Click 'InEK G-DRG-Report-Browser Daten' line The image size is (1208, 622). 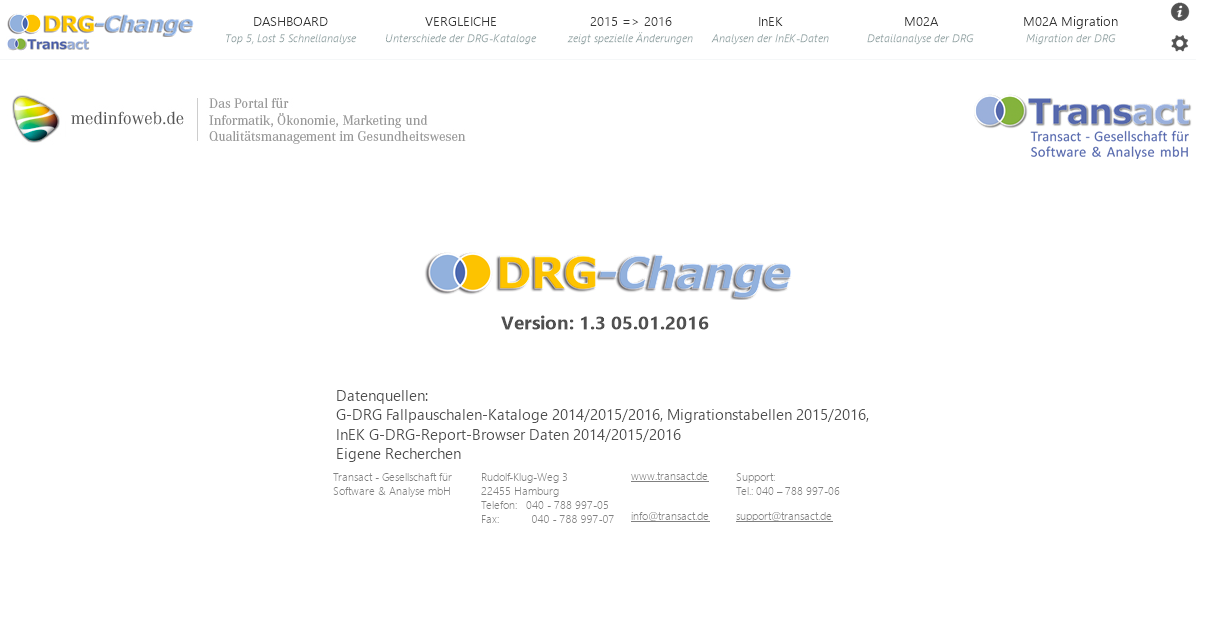tap(508, 435)
